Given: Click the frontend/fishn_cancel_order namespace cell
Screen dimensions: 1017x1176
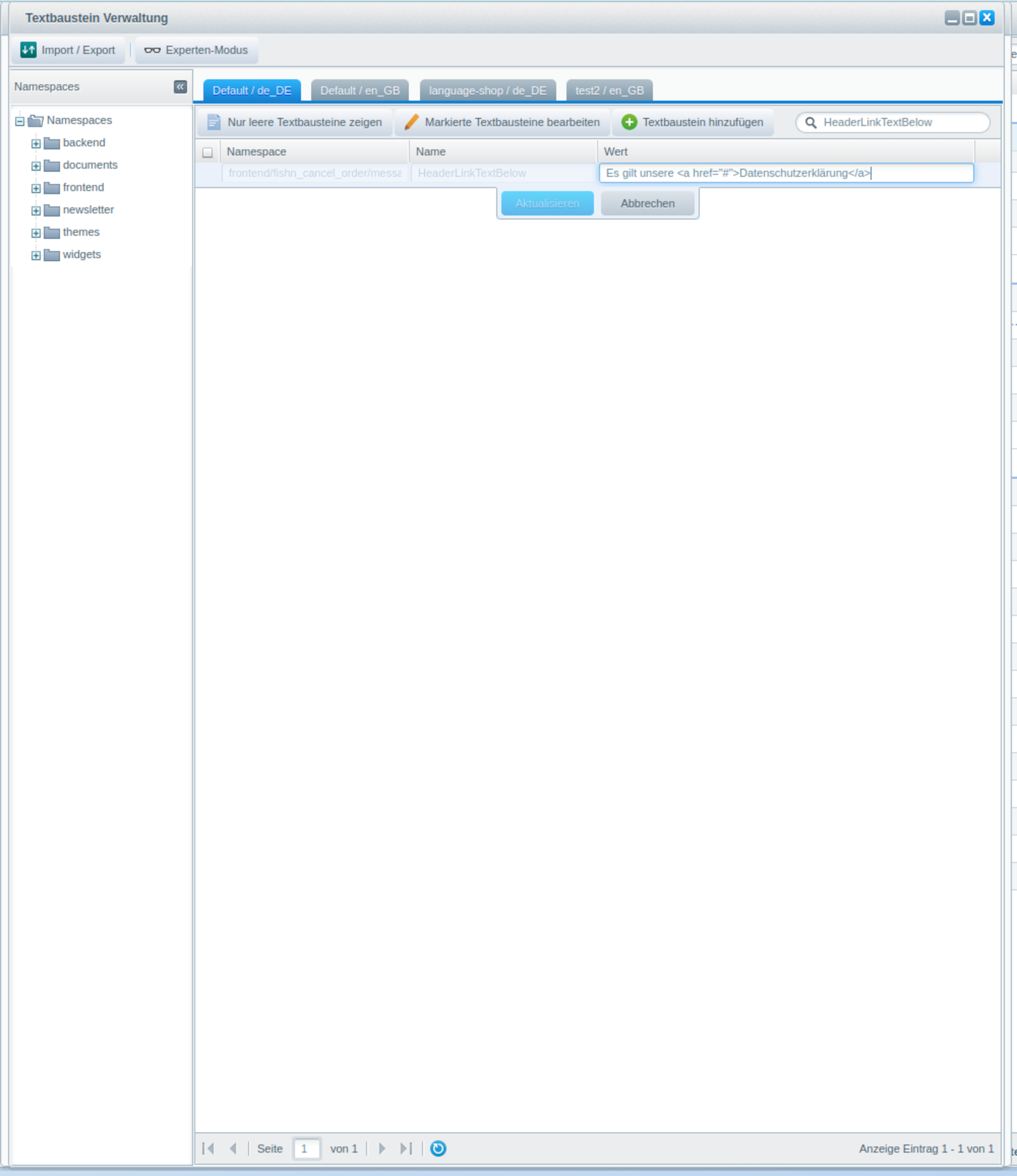Looking at the screenshot, I should coord(315,173).
